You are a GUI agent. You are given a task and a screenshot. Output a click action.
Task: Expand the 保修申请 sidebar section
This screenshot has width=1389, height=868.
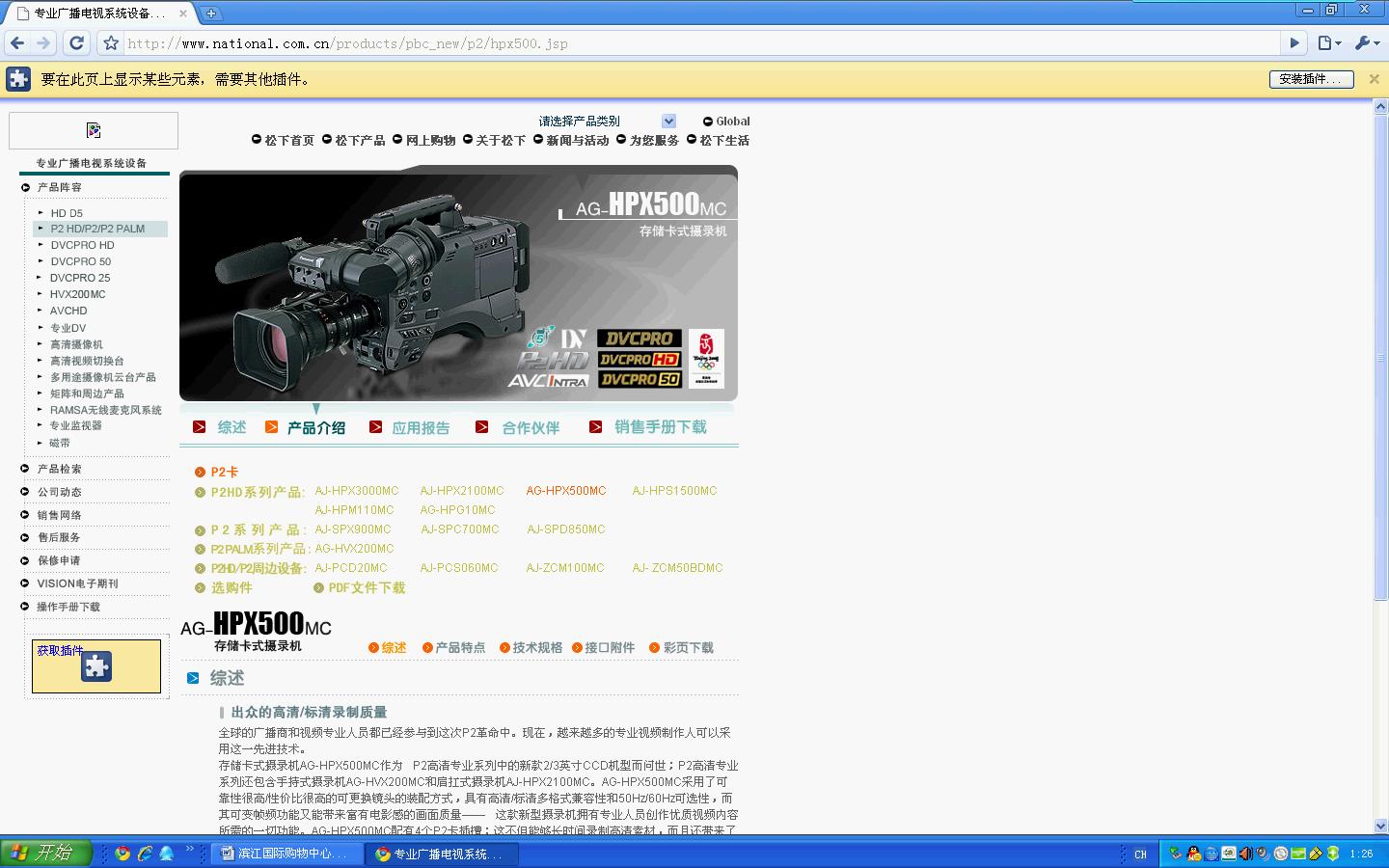(60, 560)
